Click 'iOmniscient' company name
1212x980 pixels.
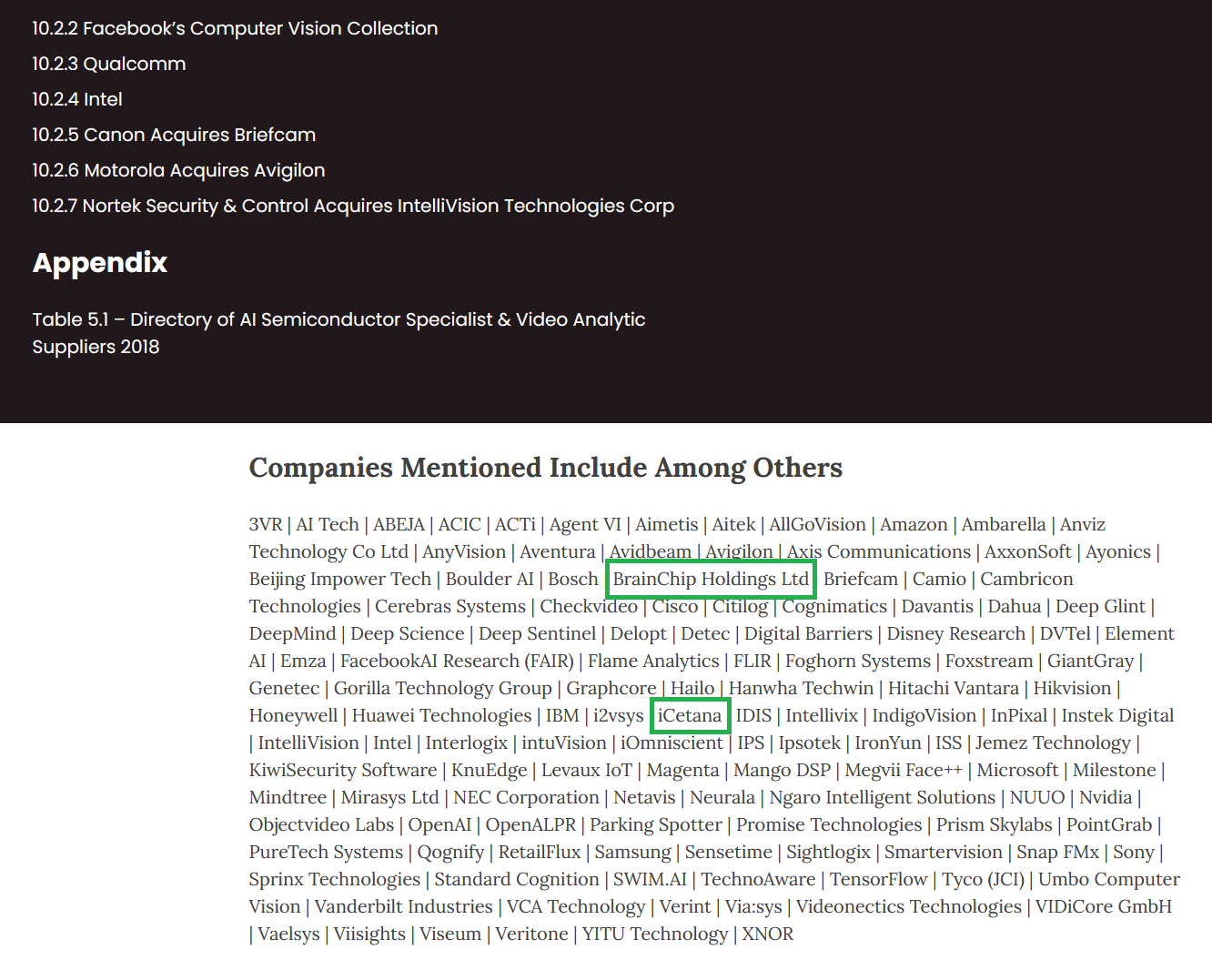[672, 743]
